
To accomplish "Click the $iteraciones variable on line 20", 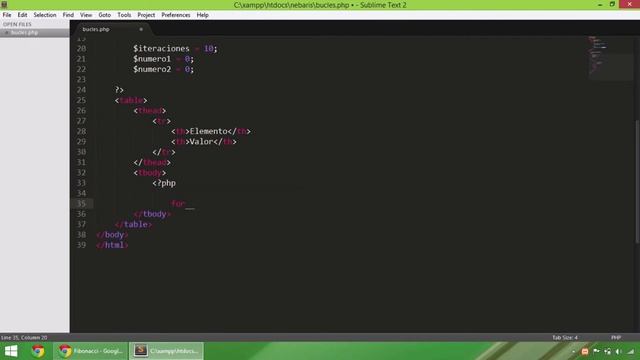I will [x=161, y=49].
